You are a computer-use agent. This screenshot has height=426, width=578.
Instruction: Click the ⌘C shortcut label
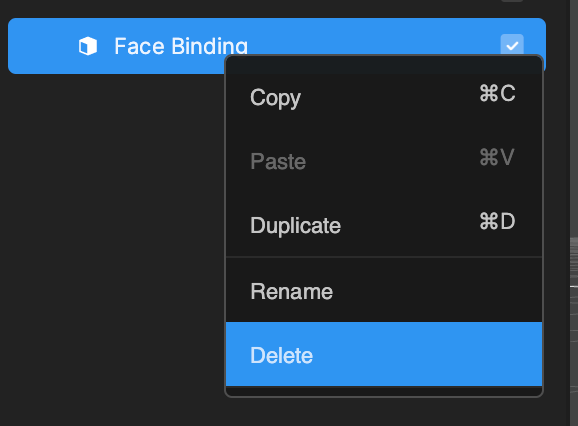(x=497, y=93)
